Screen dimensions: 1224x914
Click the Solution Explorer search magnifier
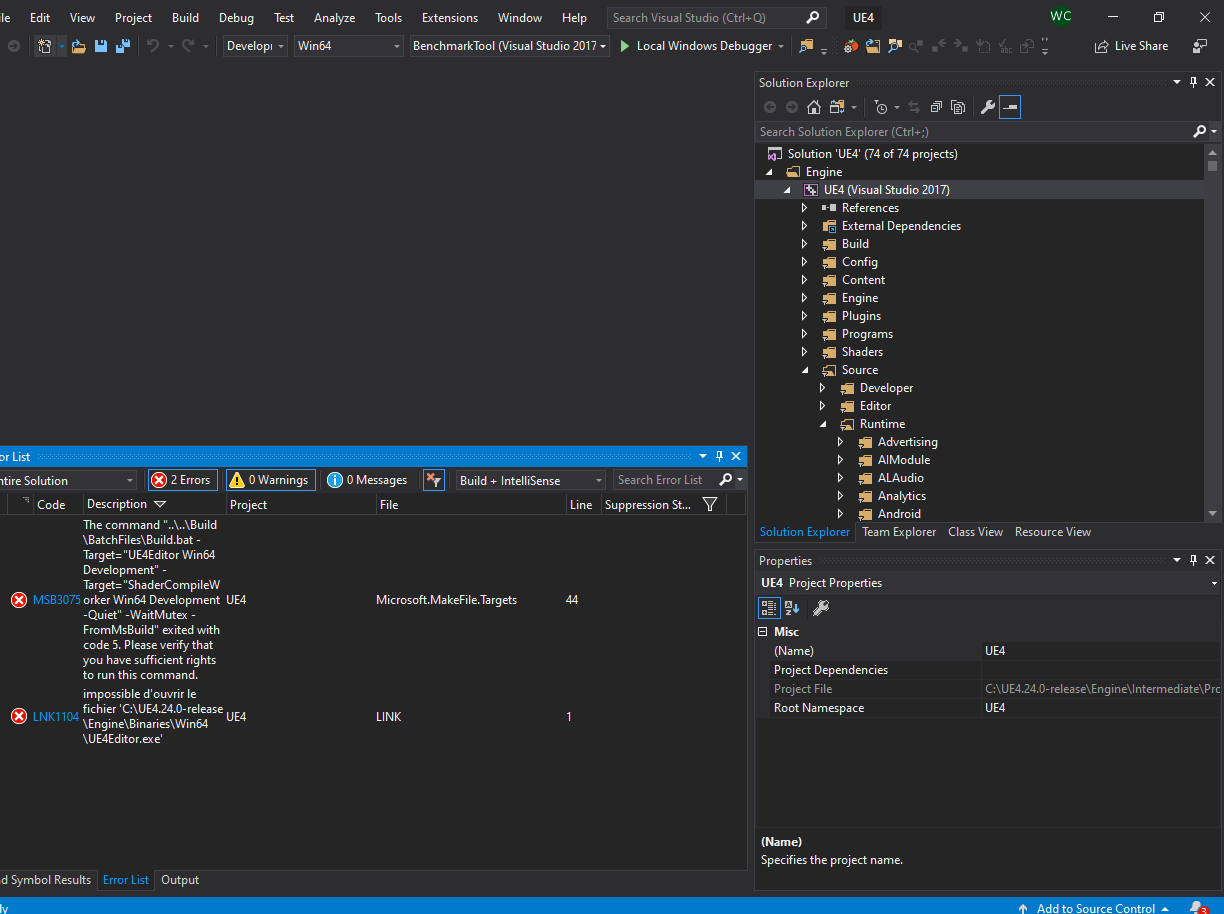pos(1200,131)
